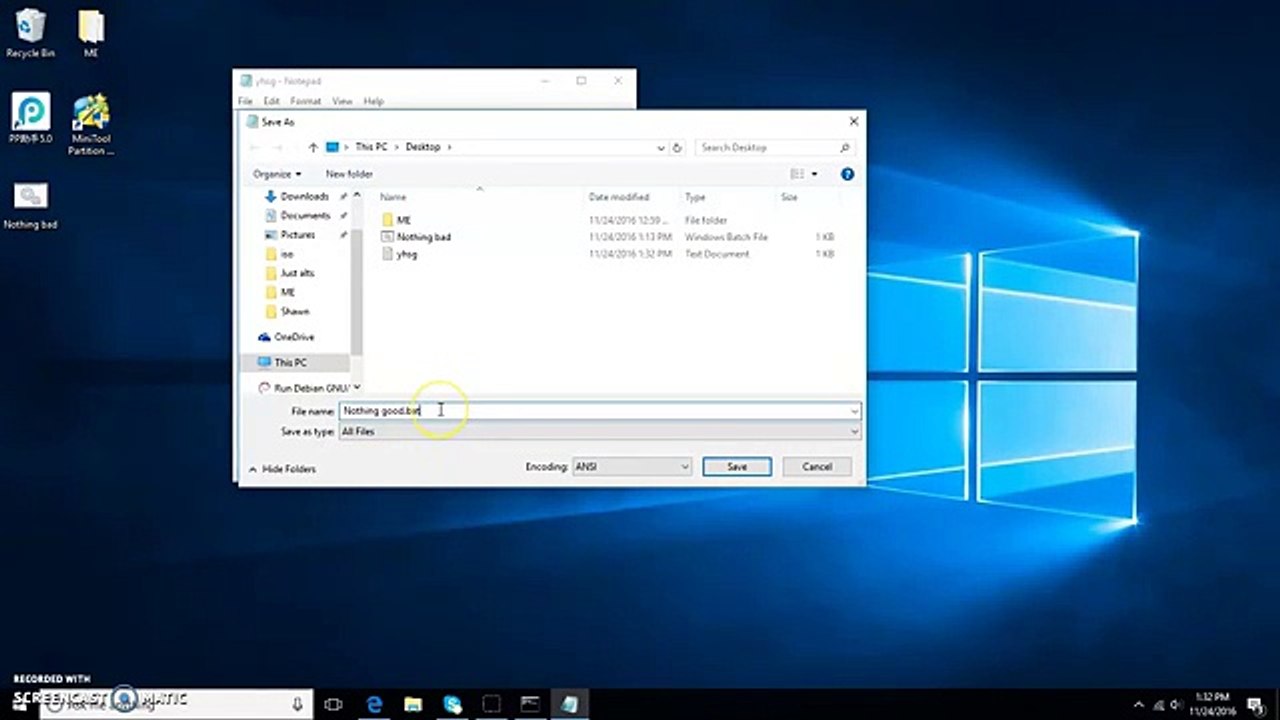Click the This PC icon in address bar
Viewport: 1280px width, 720px height.
tap(332, 147)
